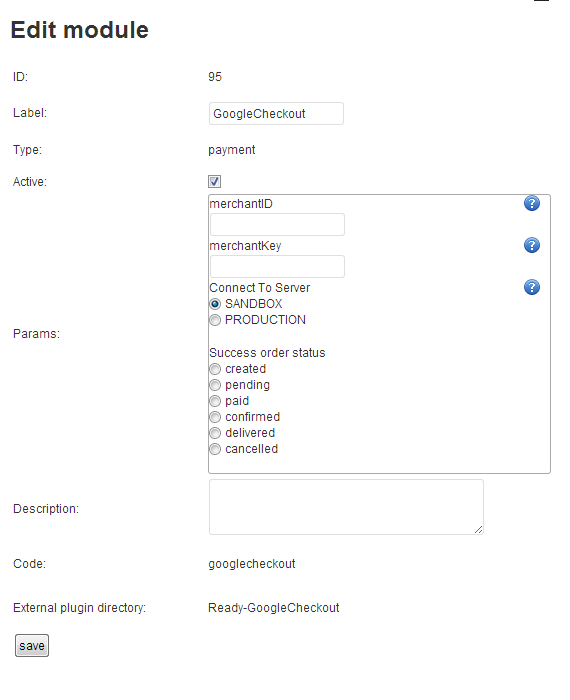Focus the merchantID text field
The image size is (570, 700).
click(277, 225)
